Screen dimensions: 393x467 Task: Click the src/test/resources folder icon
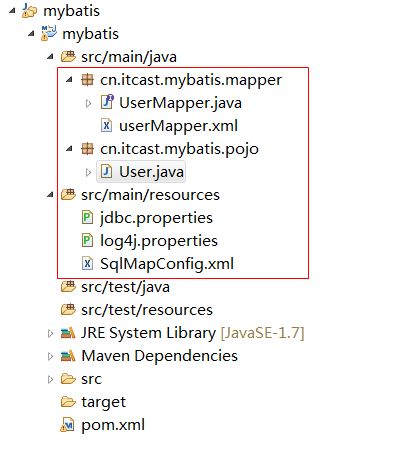[x=68, y=310]
